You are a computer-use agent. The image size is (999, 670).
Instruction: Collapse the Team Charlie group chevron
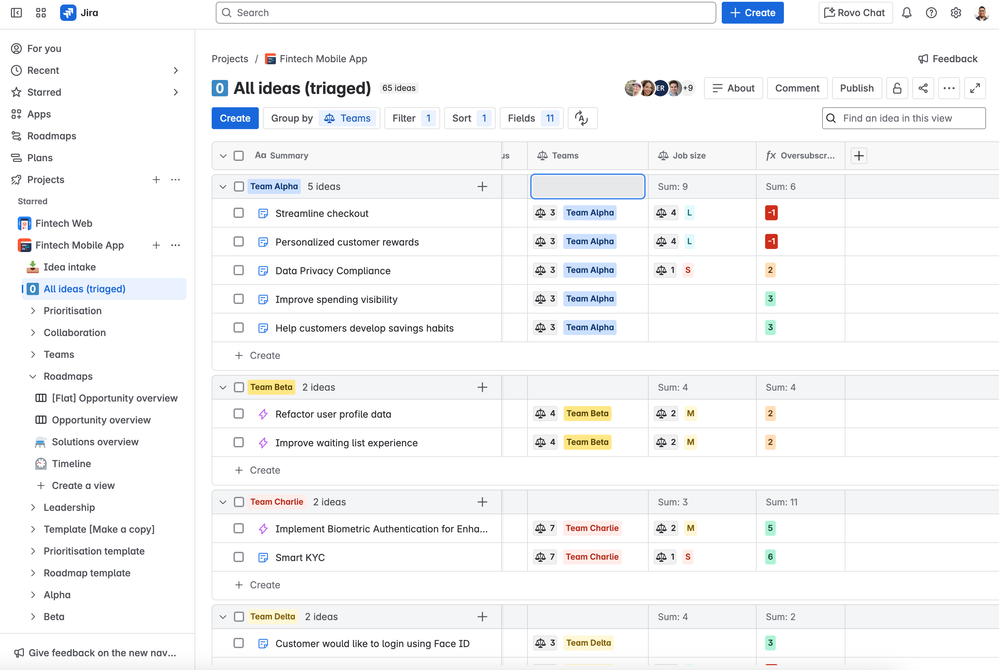pyautogui.click(x=223, y=502)
